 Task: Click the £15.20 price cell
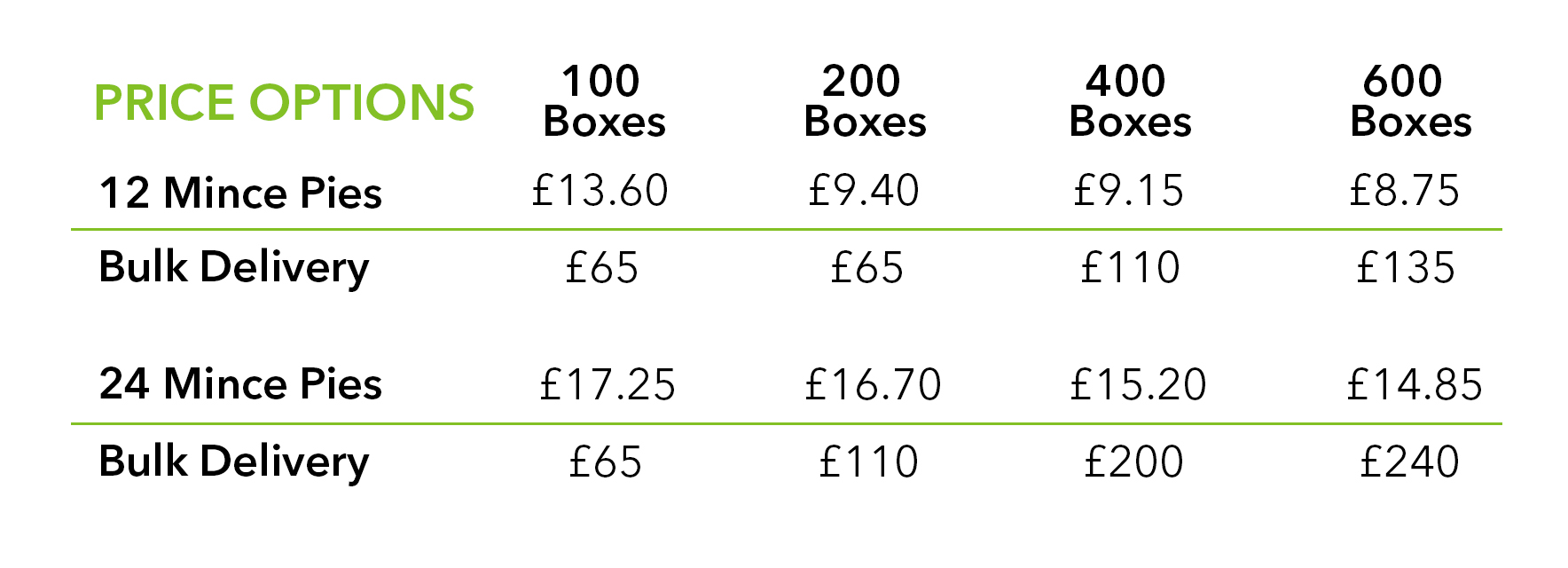(1138, 385)
